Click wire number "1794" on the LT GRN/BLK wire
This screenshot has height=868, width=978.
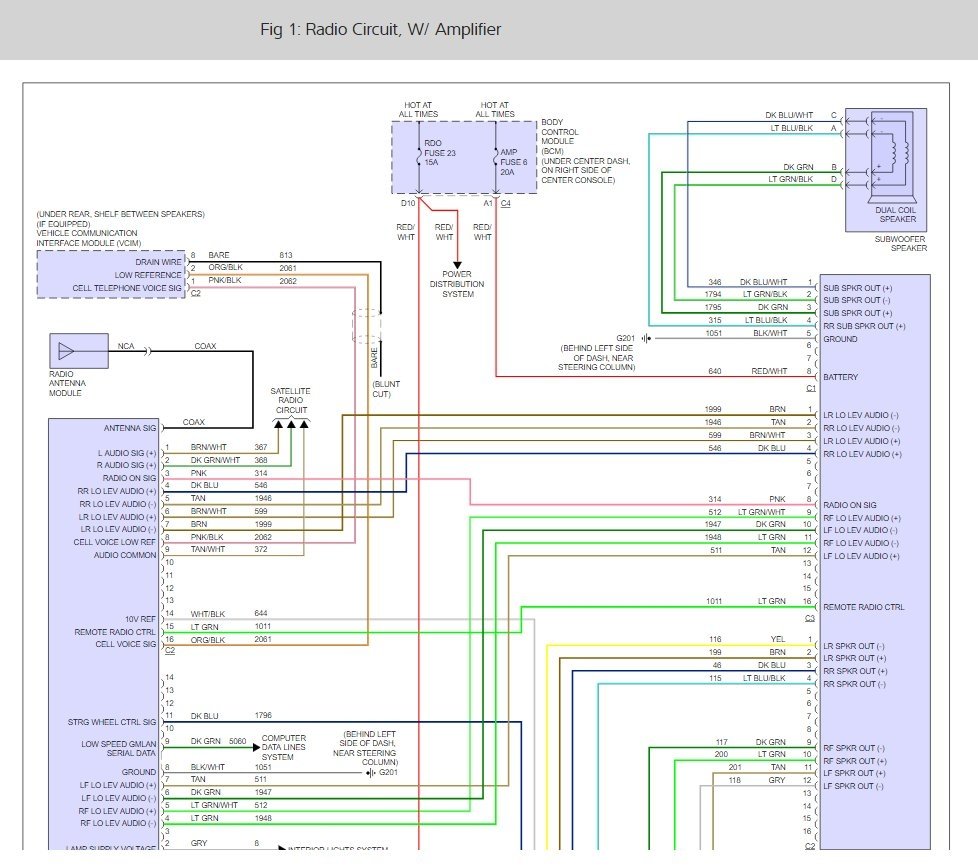[713, 294]
